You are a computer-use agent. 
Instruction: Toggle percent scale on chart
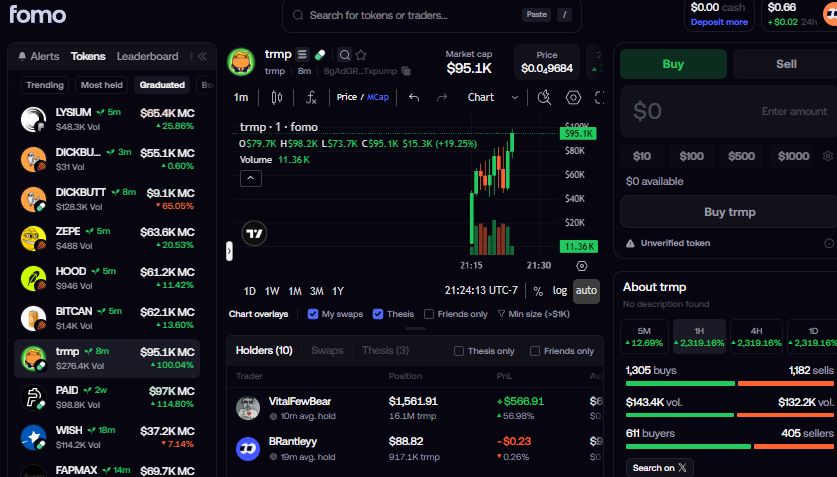pyautogui.click(x=538, y=291)
